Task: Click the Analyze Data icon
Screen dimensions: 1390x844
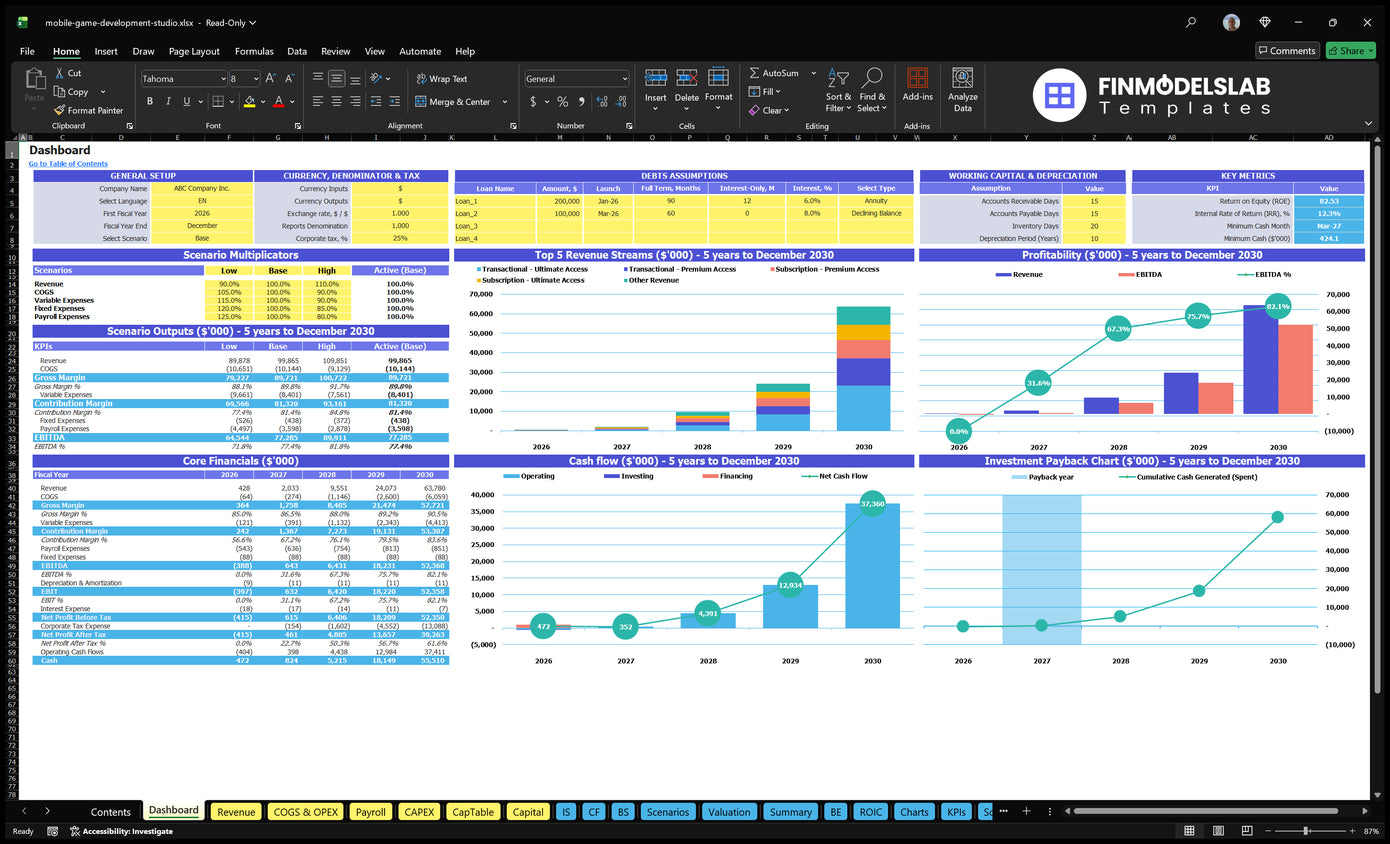Action: pyautogui.click(x=962, y=79)
